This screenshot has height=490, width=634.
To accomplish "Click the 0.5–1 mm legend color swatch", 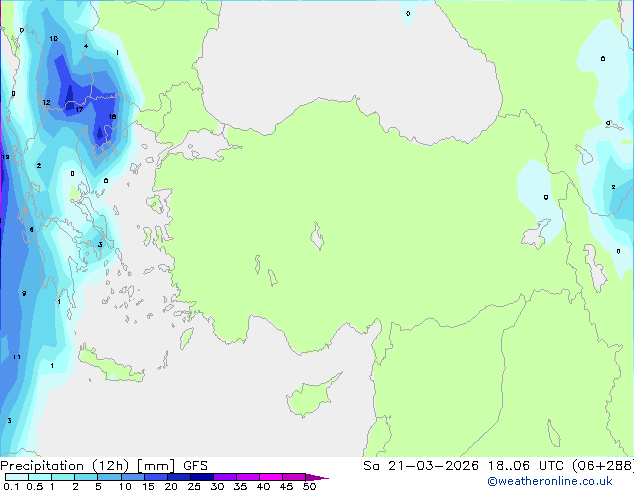I will click(40, 477).
